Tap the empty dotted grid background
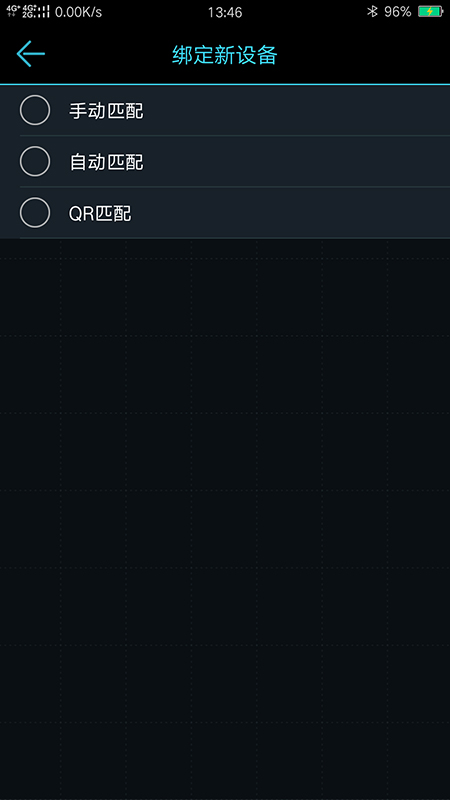 tap(225, 519)
